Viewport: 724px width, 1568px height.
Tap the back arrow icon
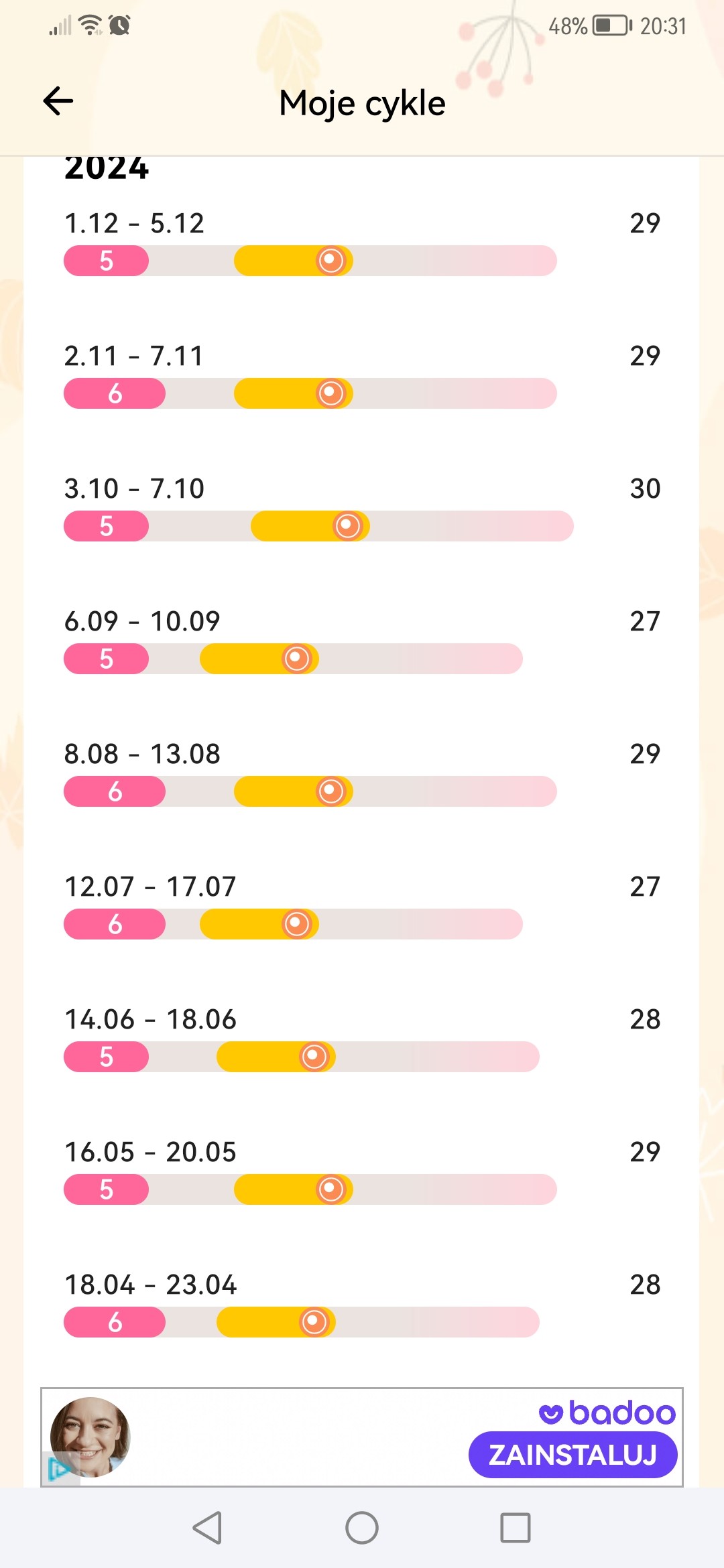[x=58, y=101]
